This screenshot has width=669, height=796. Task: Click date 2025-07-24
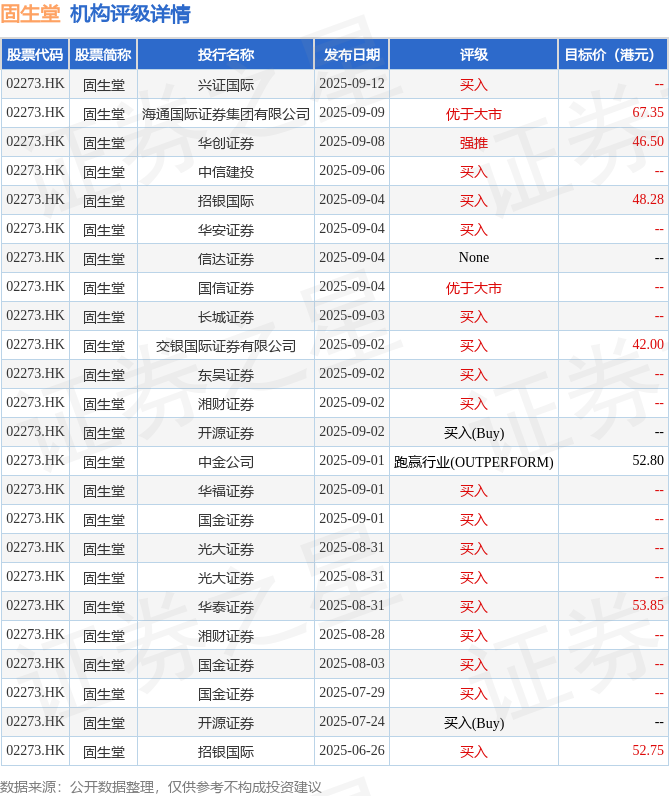coord(352,721)
